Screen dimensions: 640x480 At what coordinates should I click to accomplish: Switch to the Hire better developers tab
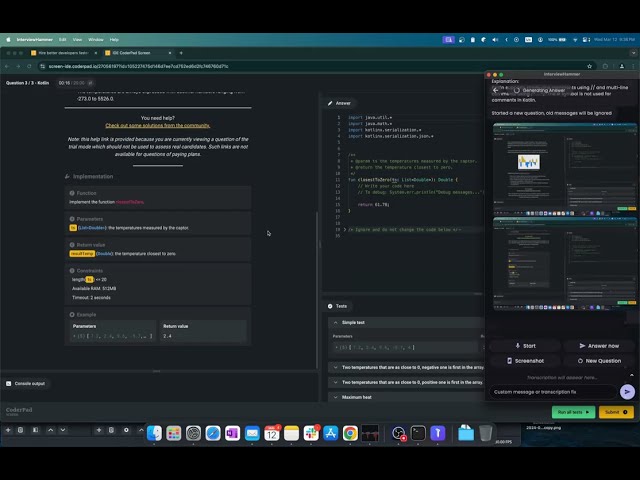pyautogui.click(x=64, y=53)
